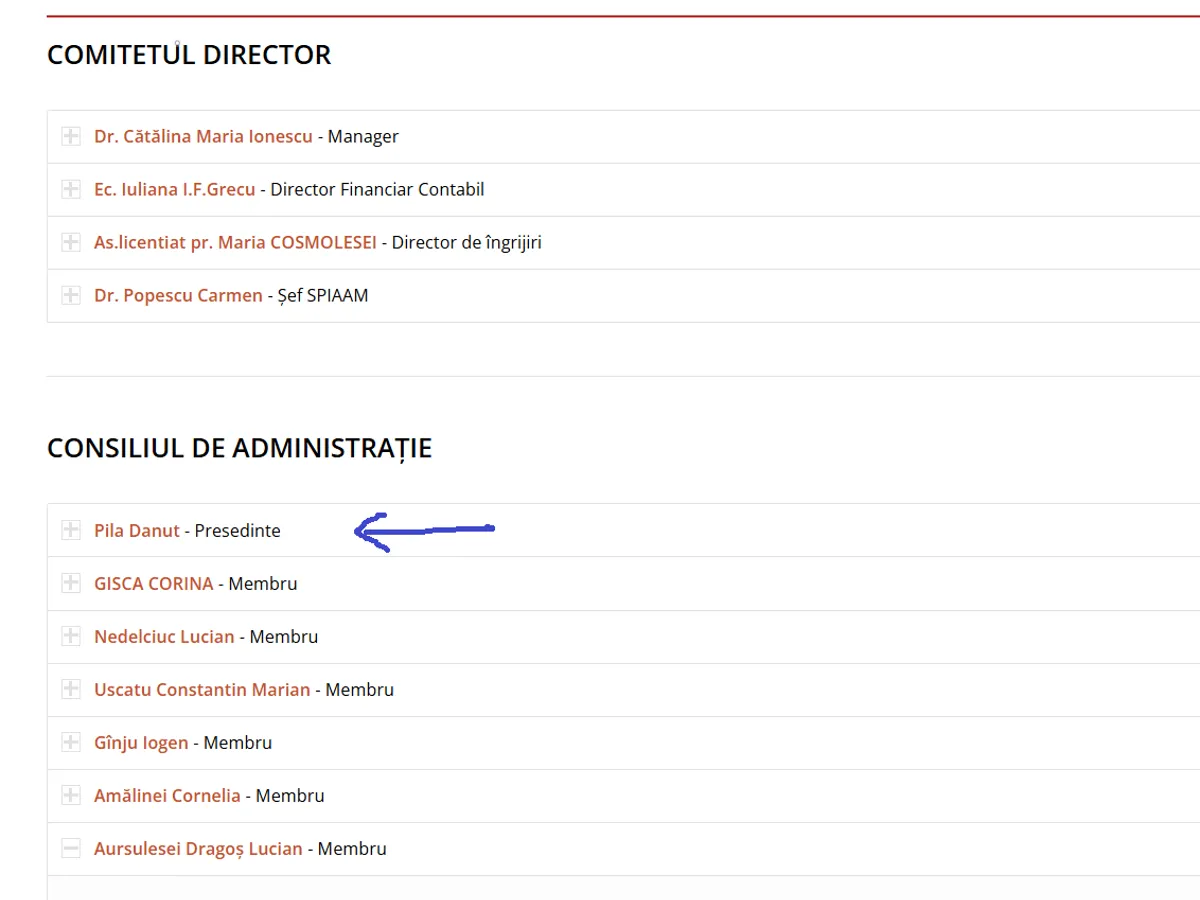1200x900 pixels.
Task: Click plus icon beside GISCA CORINA
Action: [x=71, y=584]
